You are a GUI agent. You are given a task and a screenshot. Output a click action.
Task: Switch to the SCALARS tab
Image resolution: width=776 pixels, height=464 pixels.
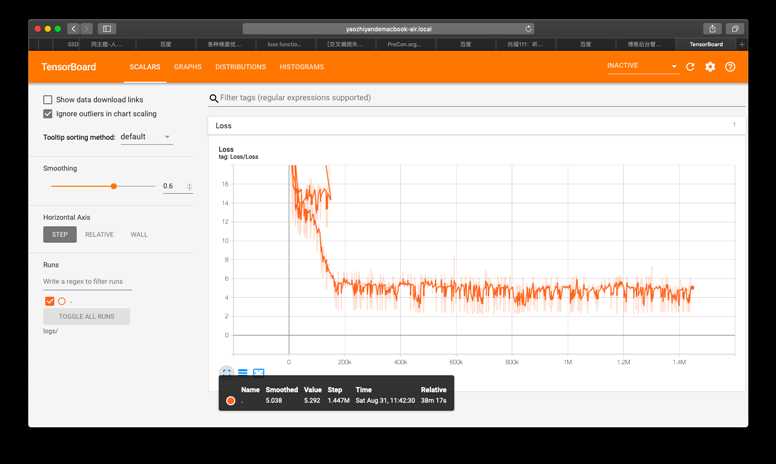coord(145,67)
